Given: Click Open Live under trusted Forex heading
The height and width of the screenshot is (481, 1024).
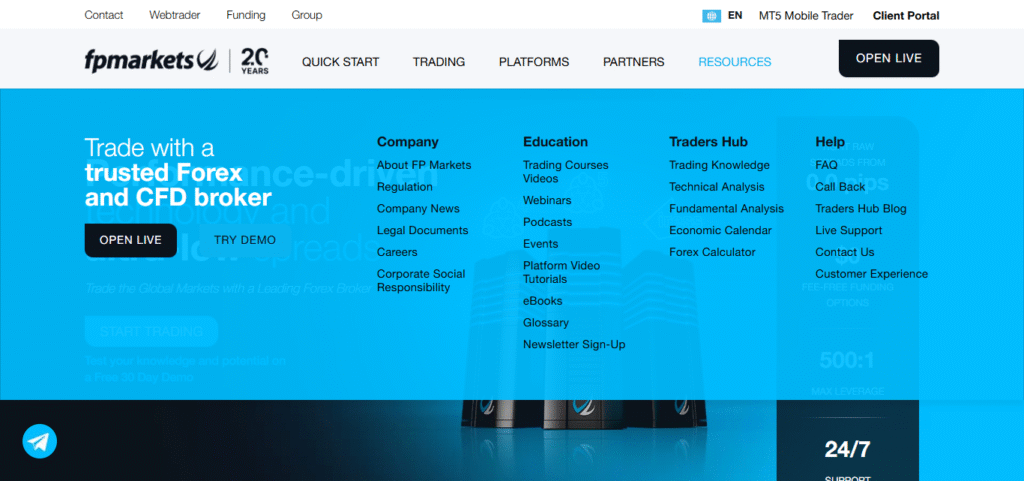Looking at the screenshot, I should click(131, 240).
